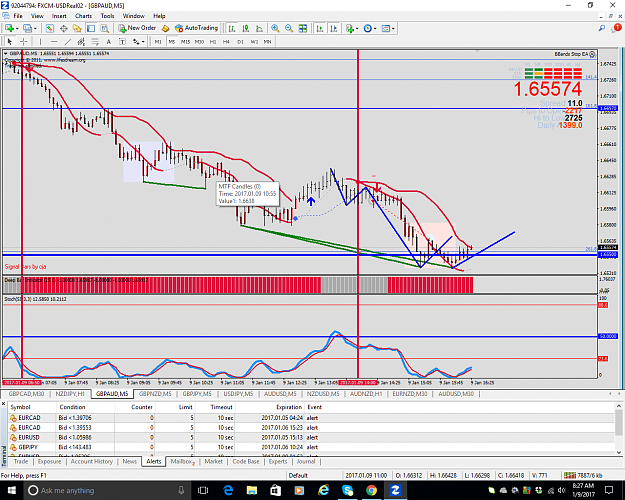Open the Insert menu
This screenshot has height=500, width=625.
[59, 16]
